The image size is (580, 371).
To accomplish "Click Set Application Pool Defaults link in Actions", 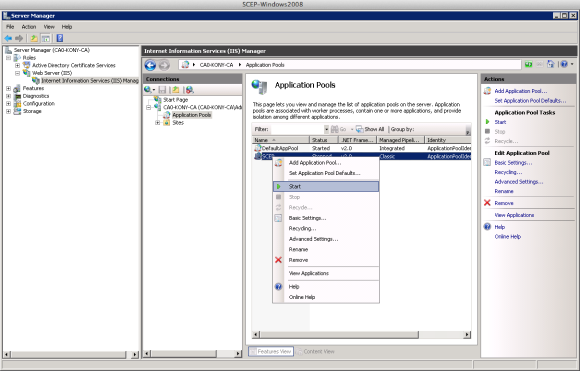I will pyautogui.click(x=530, y=101).
